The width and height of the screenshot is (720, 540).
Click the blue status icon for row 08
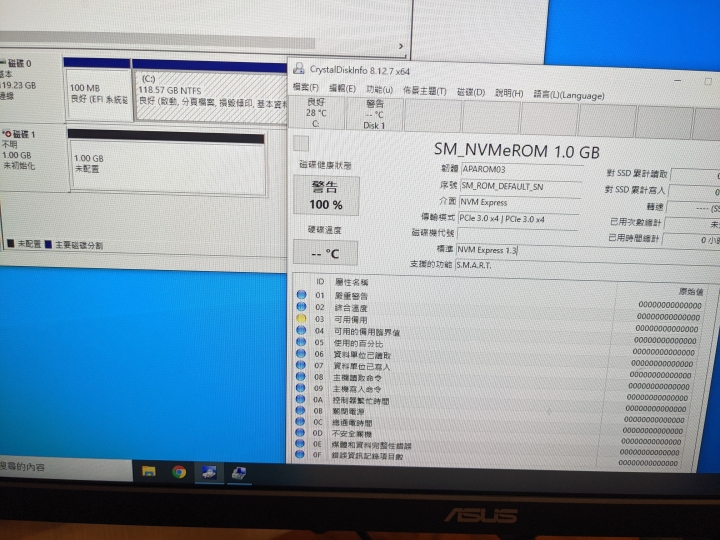click(x=301, y=377)
